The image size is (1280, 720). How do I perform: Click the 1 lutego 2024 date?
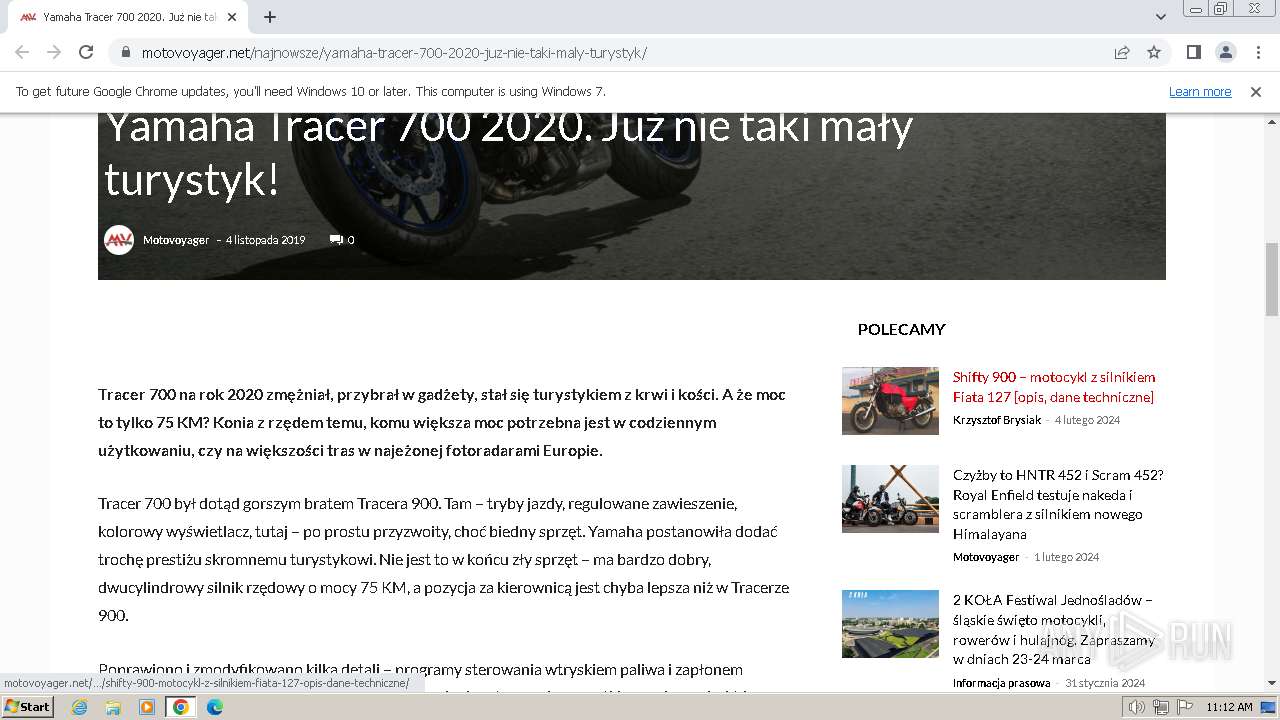coord(1066,557)
